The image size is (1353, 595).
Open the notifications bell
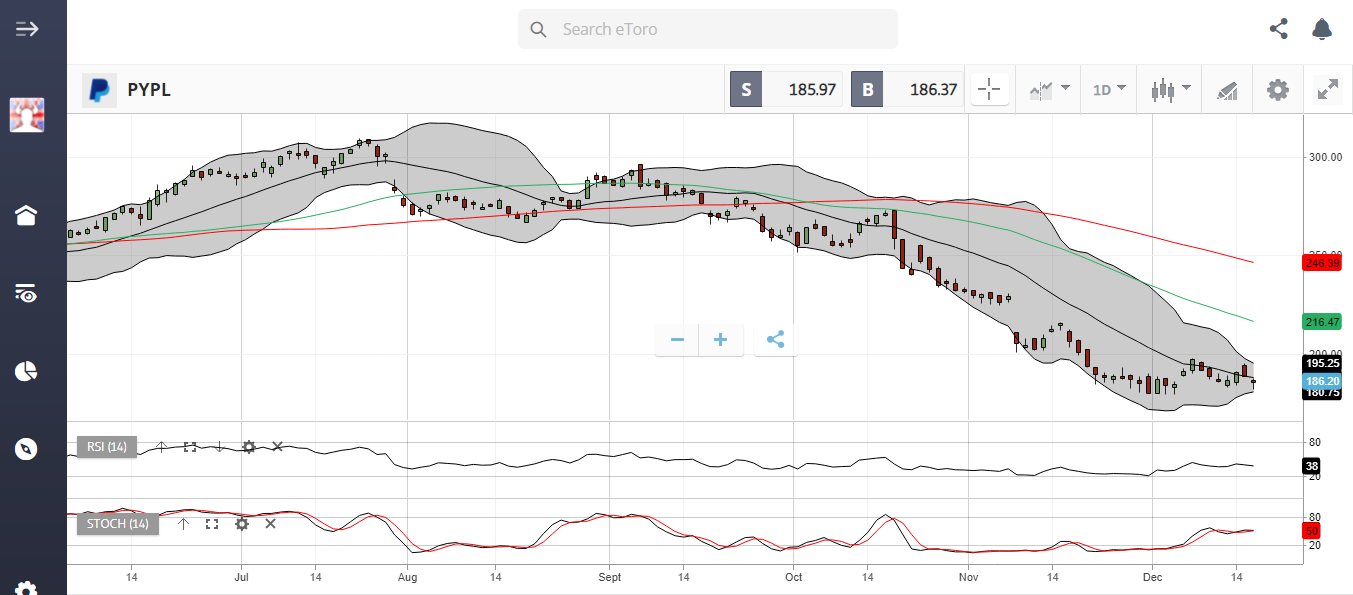[1322, 29]
